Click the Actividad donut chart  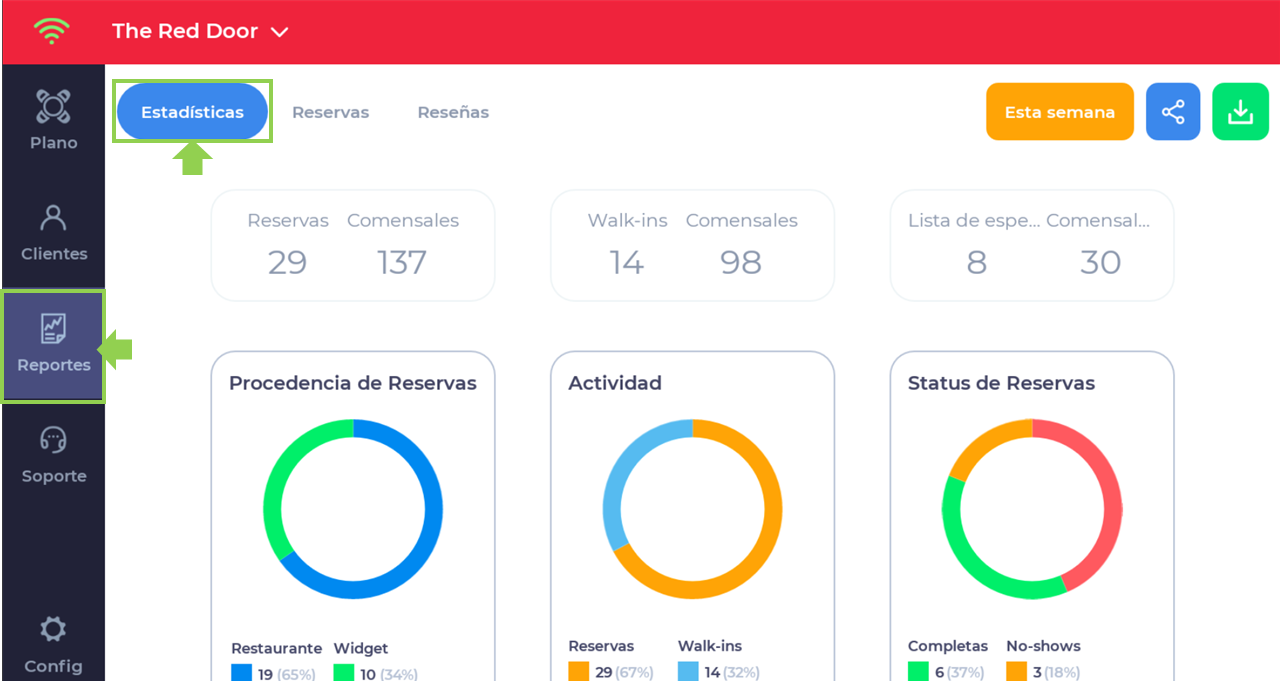692,509
